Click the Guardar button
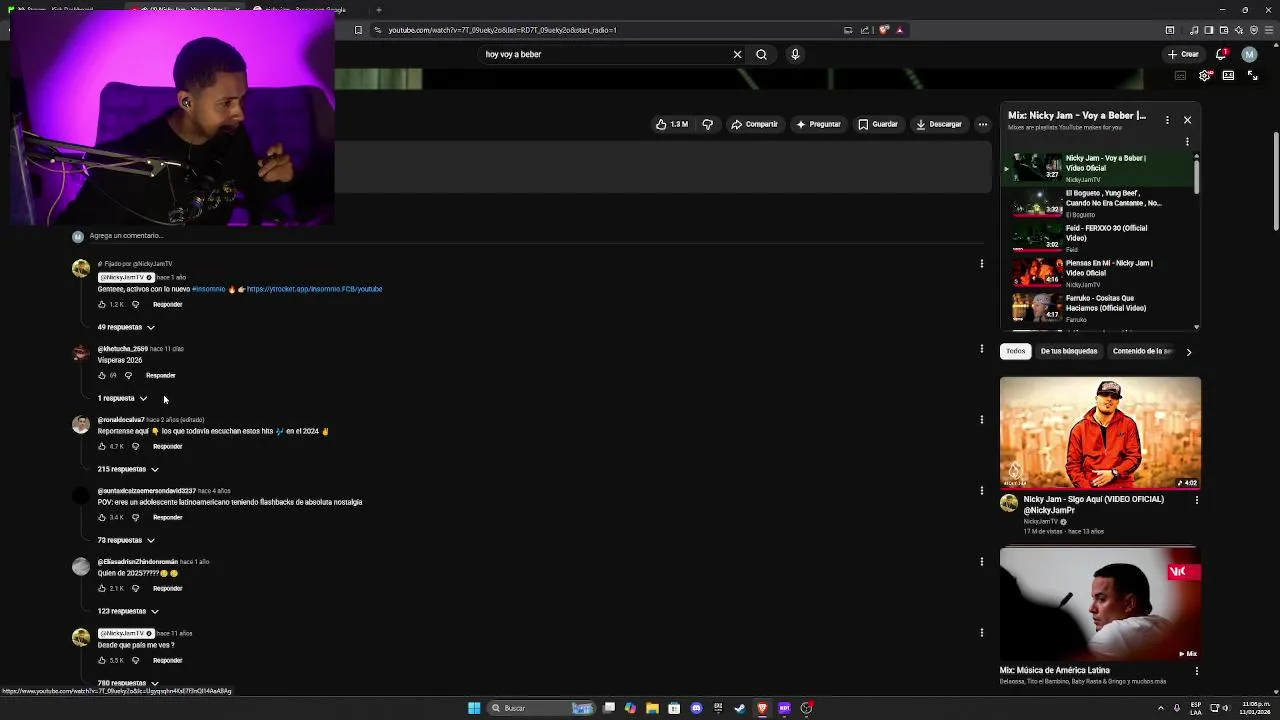The height and width of the screenshot is (720, 1280). (x=878, y=124)
